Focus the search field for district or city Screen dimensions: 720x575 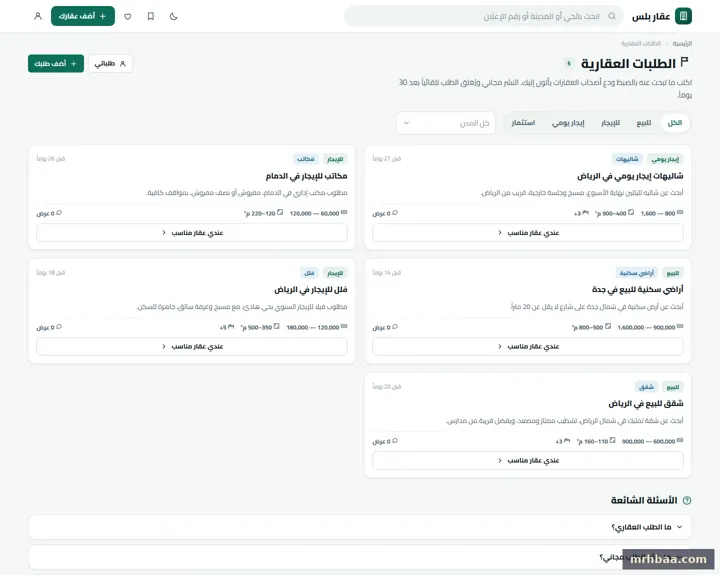pyautogui.click(x=484, y=16)
